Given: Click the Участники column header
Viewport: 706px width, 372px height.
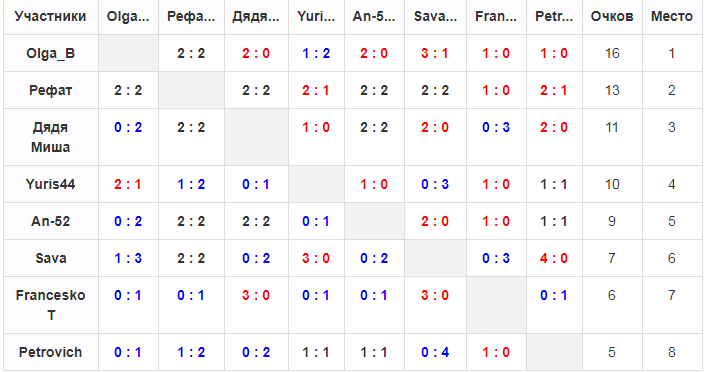Looking at the screenshot, I should tap(50, 17).
